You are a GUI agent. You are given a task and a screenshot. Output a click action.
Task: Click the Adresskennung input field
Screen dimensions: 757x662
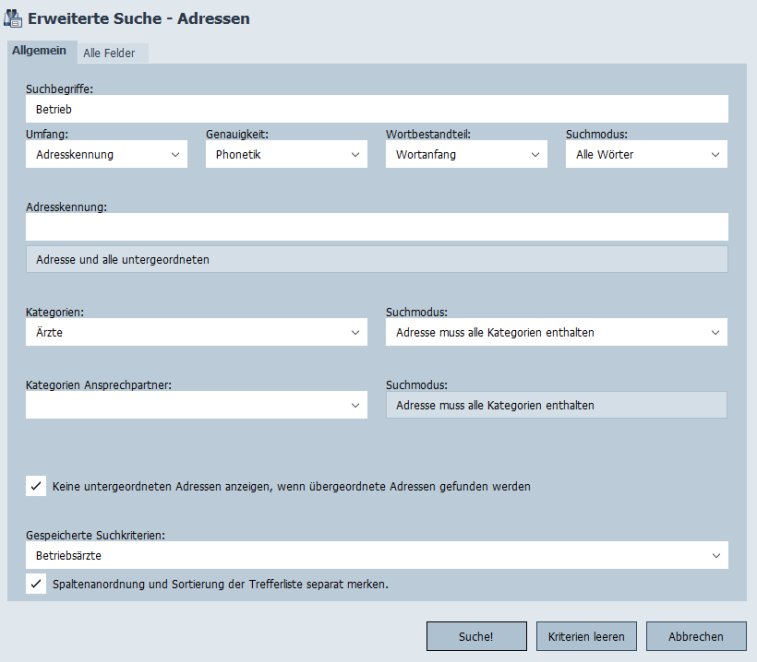pos(376,229)
